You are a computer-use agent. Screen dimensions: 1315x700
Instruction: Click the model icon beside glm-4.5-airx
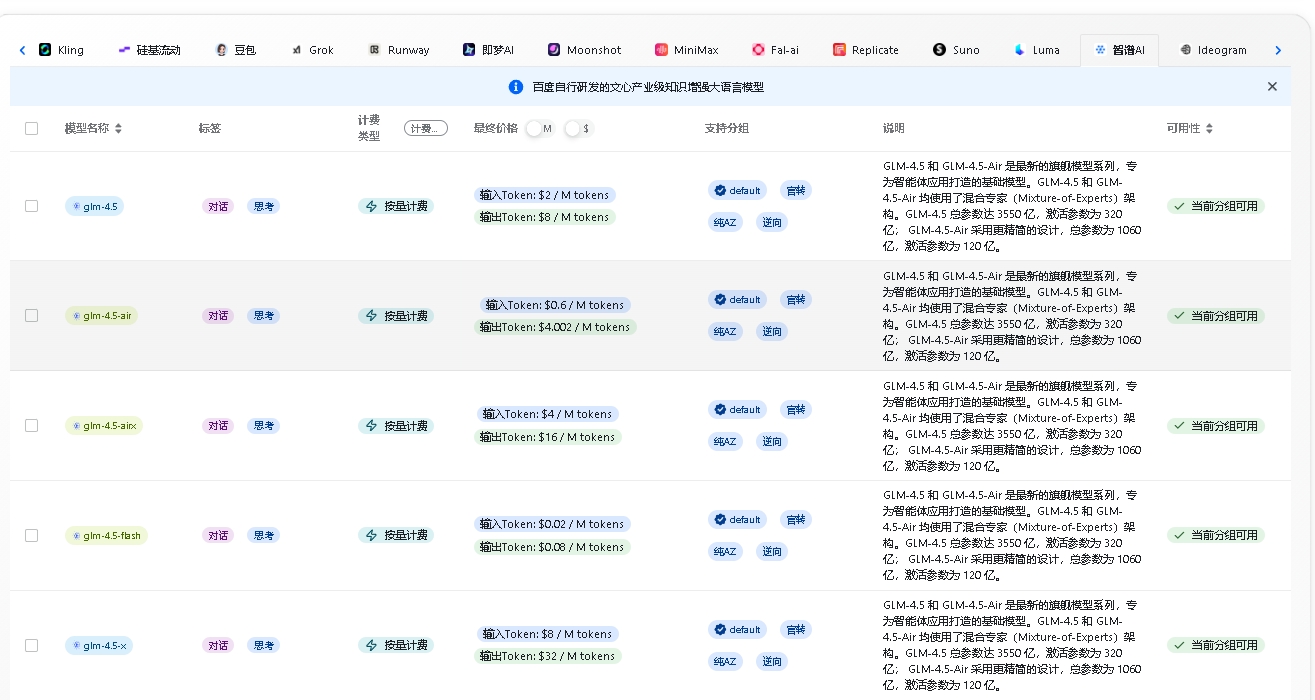point(76,426)
